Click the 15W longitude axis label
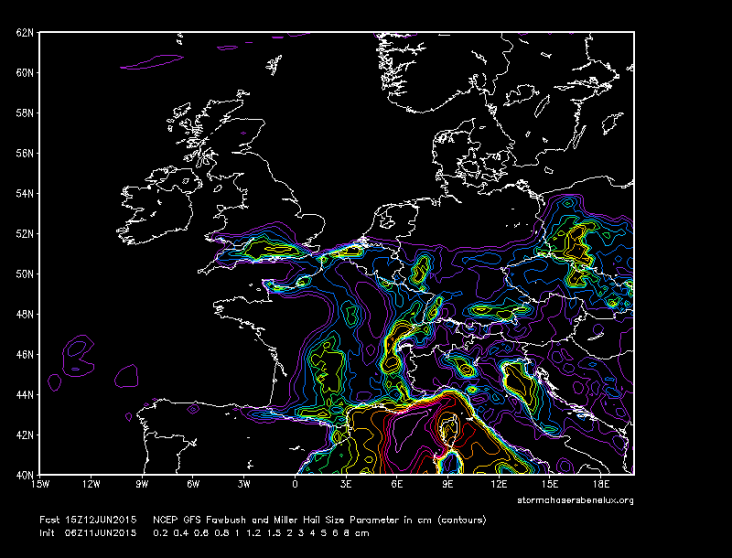The height and width of the screenshot is (558, 732). [41, 484]
